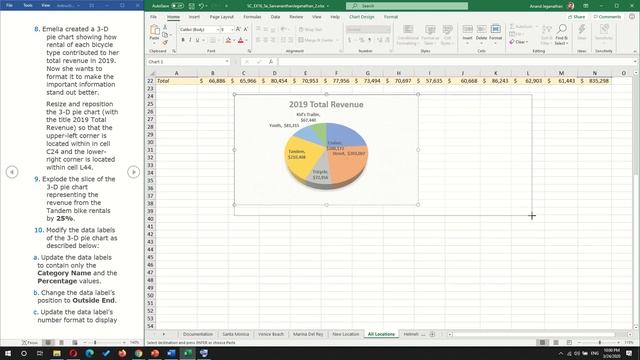This screenshot has width=640, height=360.
Task: Open Conditional Formatting
Action: (408, 34)
